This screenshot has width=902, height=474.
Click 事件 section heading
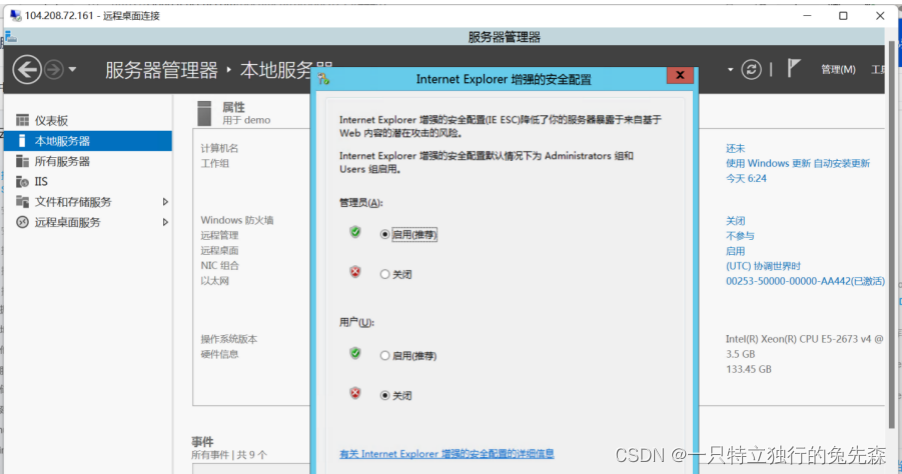tap(202, 442)
